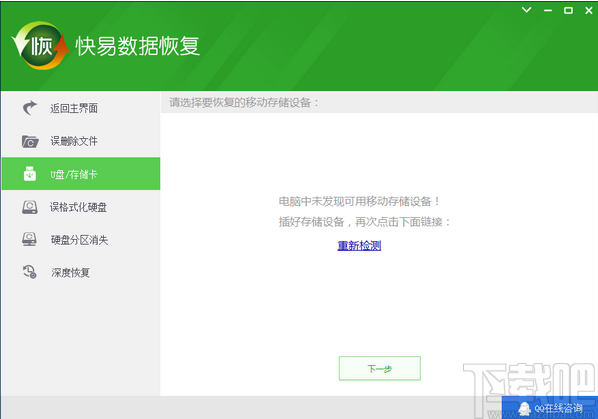This screenshot has height=419, width=598.
Task: Close the recovery application window
Action: pos(588,10)
